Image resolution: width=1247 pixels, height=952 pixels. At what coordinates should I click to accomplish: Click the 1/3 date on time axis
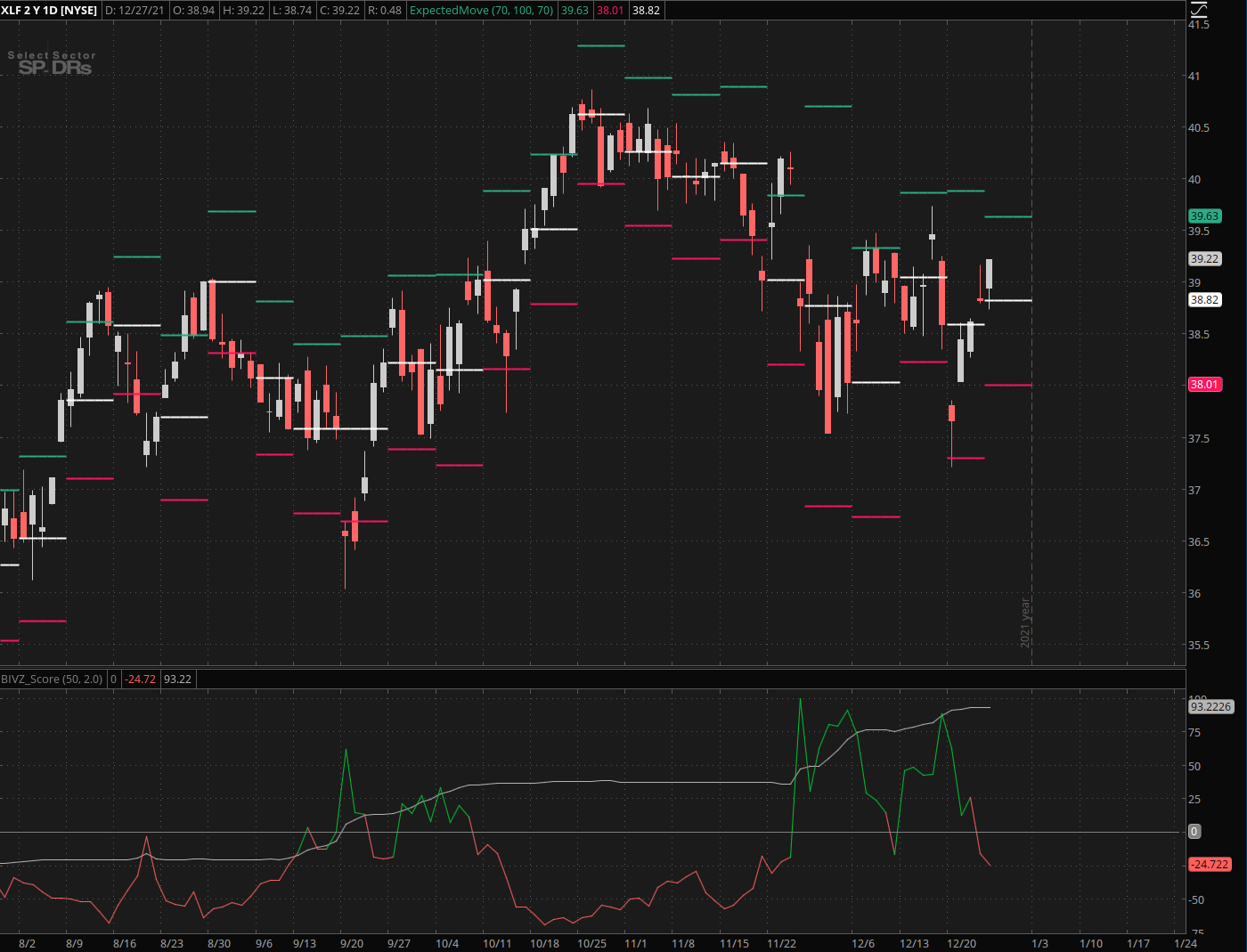pyautogui.click(x=1039, y=943)
